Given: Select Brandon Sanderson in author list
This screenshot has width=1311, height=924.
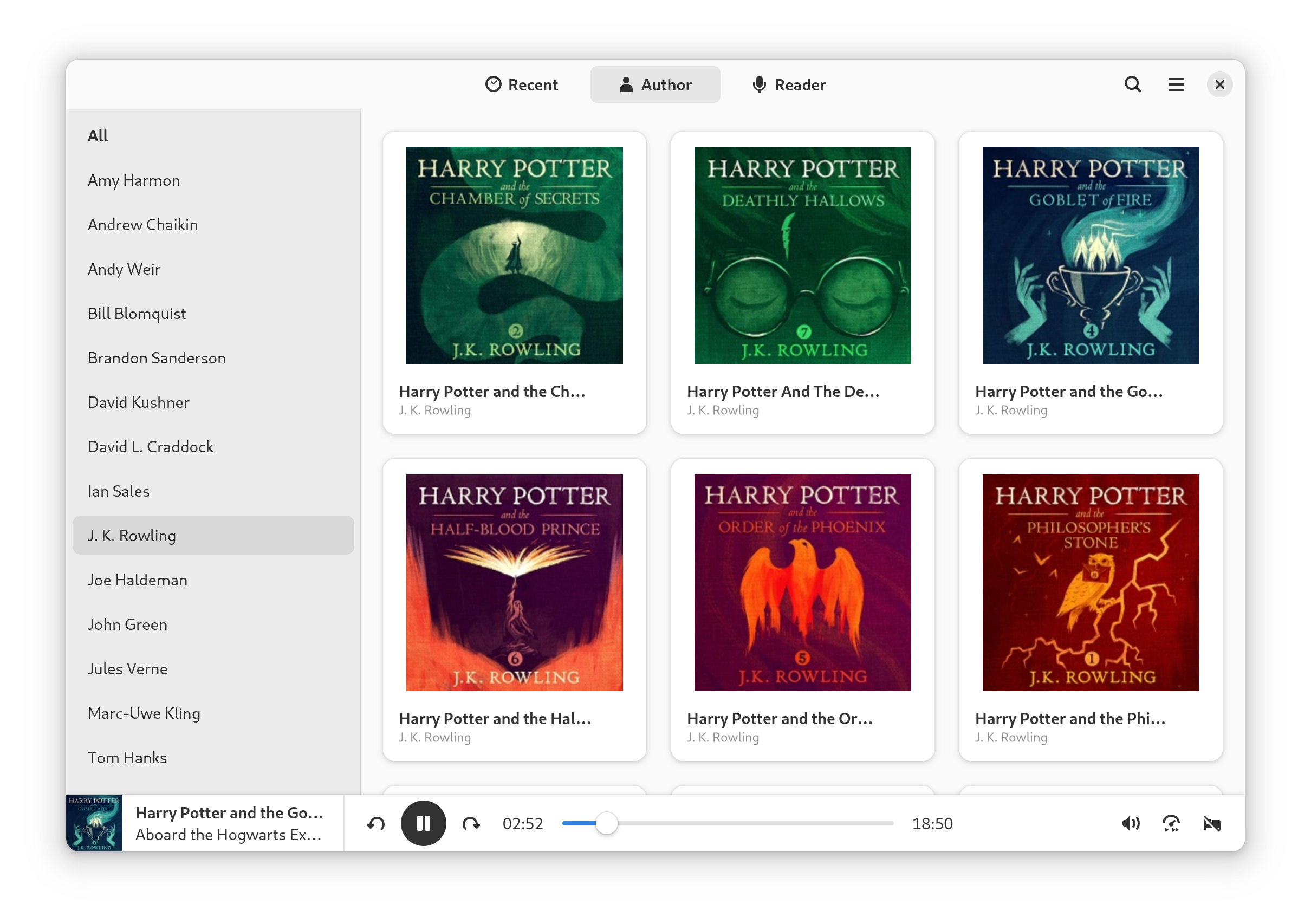Looking at the screenshot, I should tap(157, 358).
